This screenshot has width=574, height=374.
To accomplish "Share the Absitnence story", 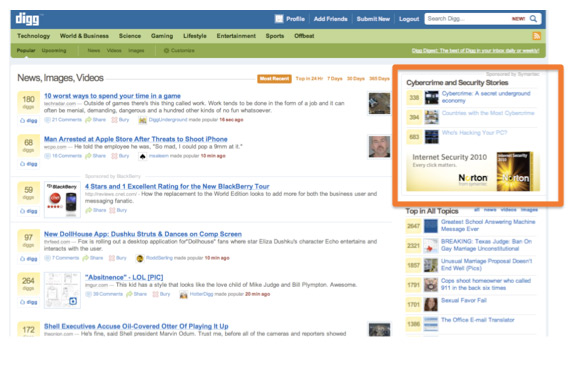I will pos(137,294).
